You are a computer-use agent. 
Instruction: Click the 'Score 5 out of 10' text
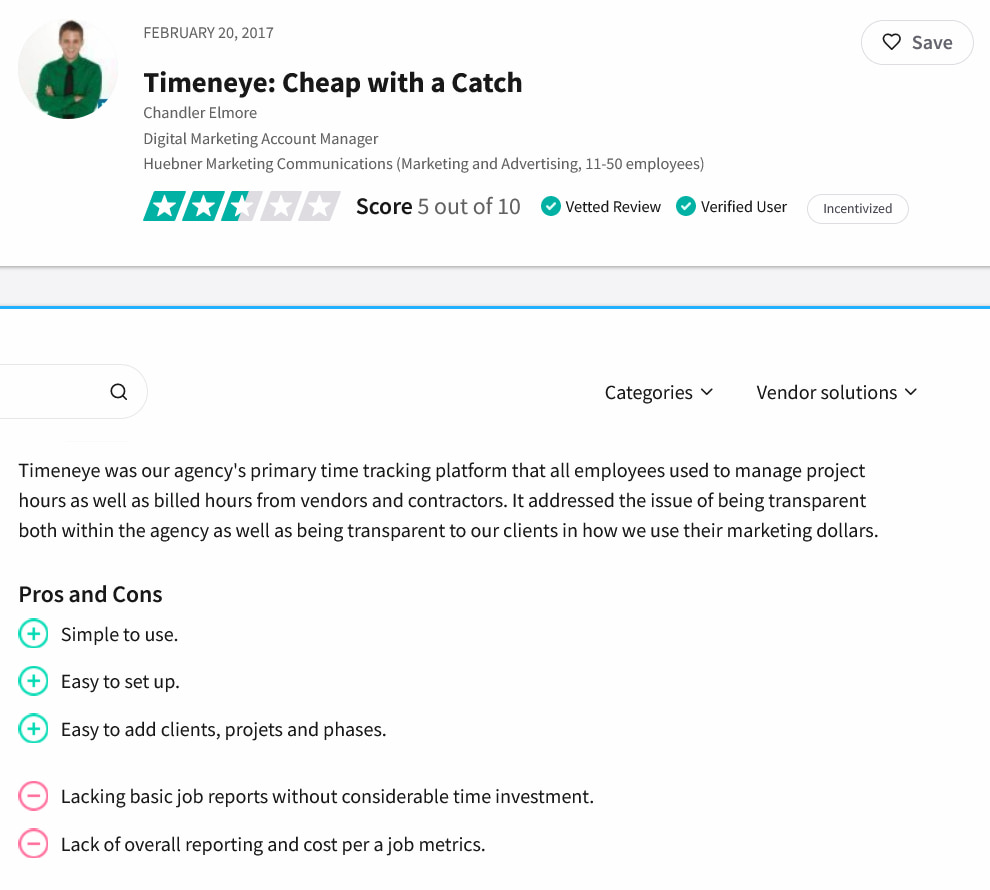point(438,207)
